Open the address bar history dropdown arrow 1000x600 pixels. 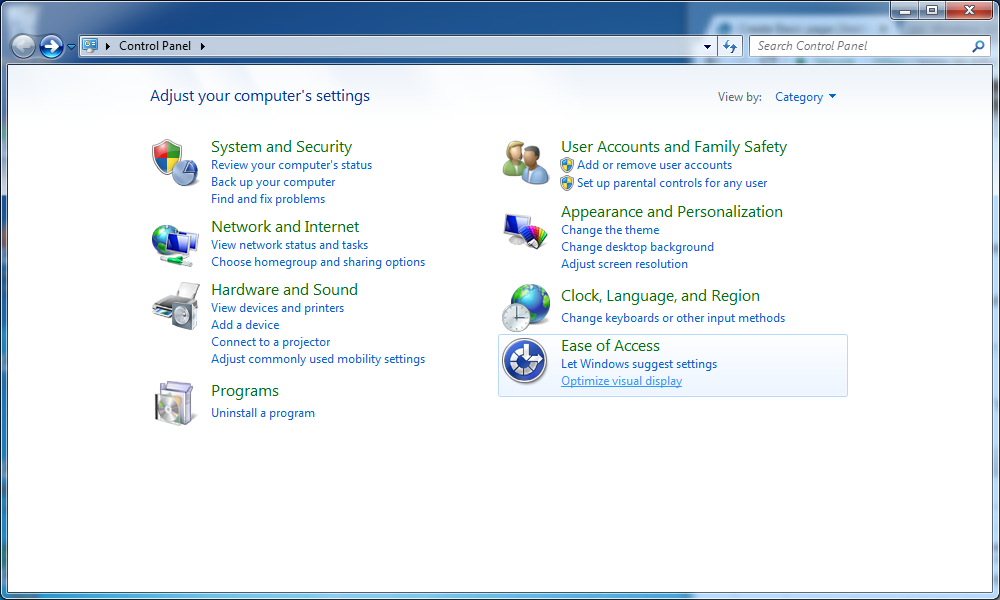click(708, 46)
